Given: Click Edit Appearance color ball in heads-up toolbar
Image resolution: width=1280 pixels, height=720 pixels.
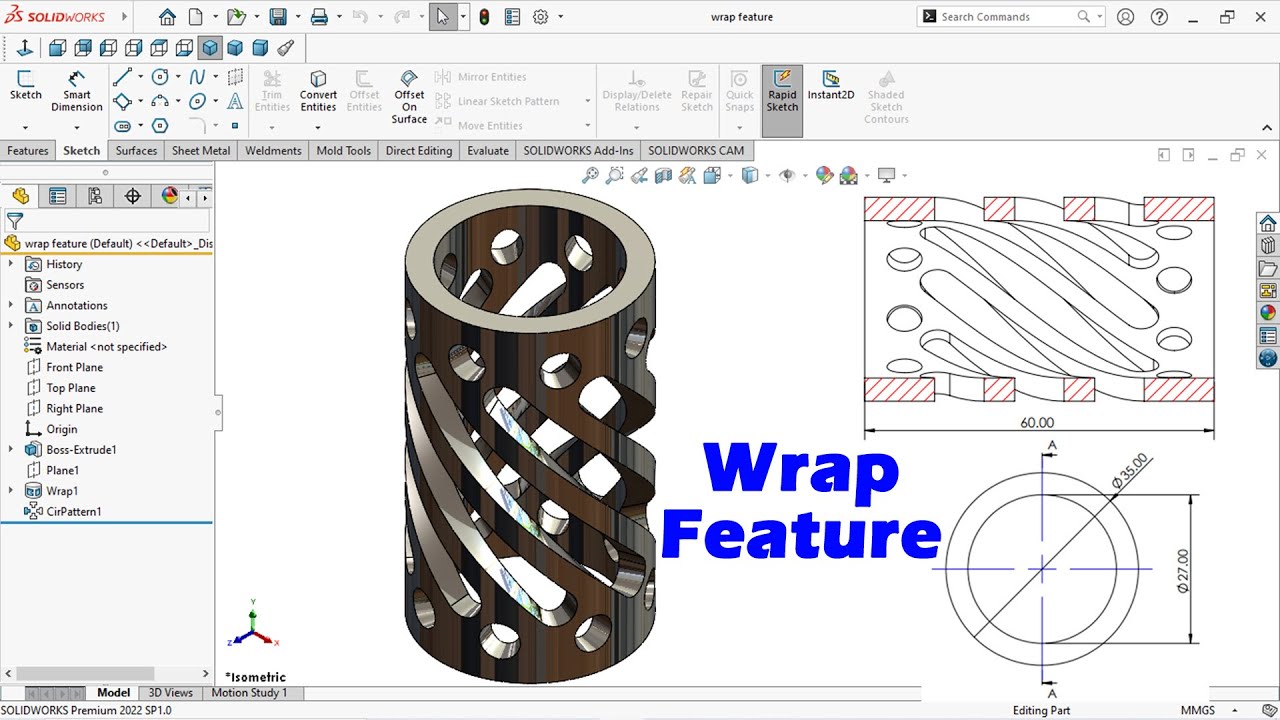Looking at the screenshot, I should [x=824, y=175].
